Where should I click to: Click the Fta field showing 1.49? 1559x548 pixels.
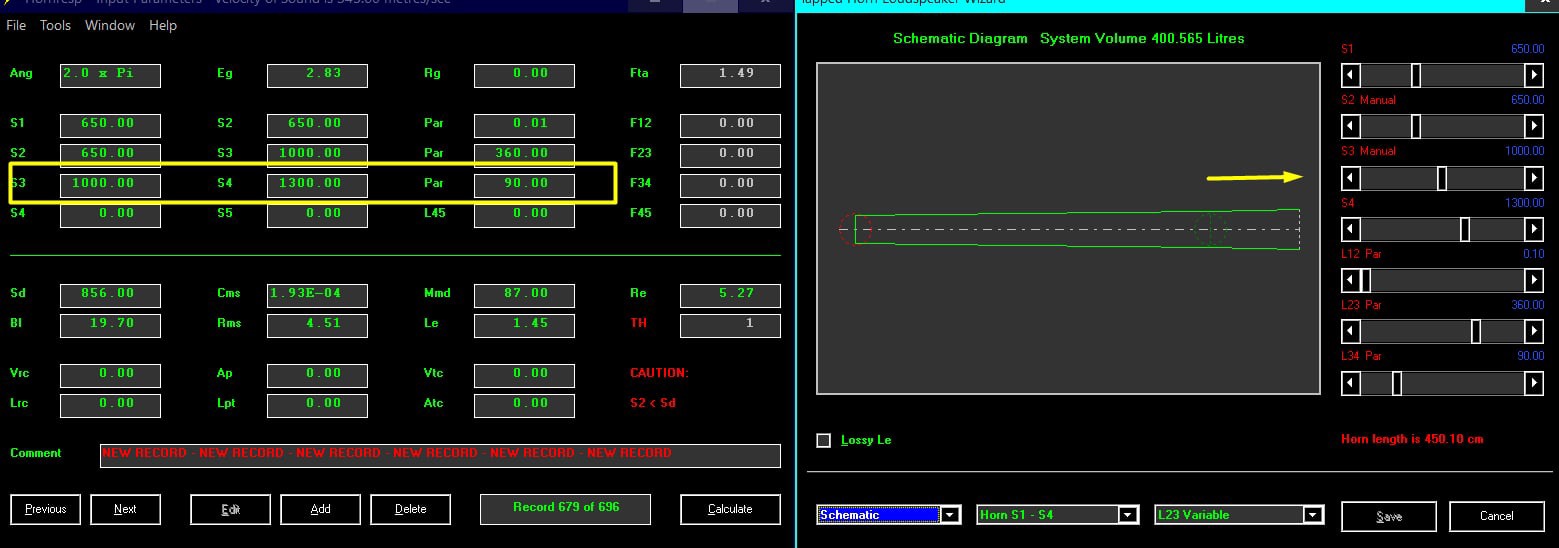tap(730, 76)
